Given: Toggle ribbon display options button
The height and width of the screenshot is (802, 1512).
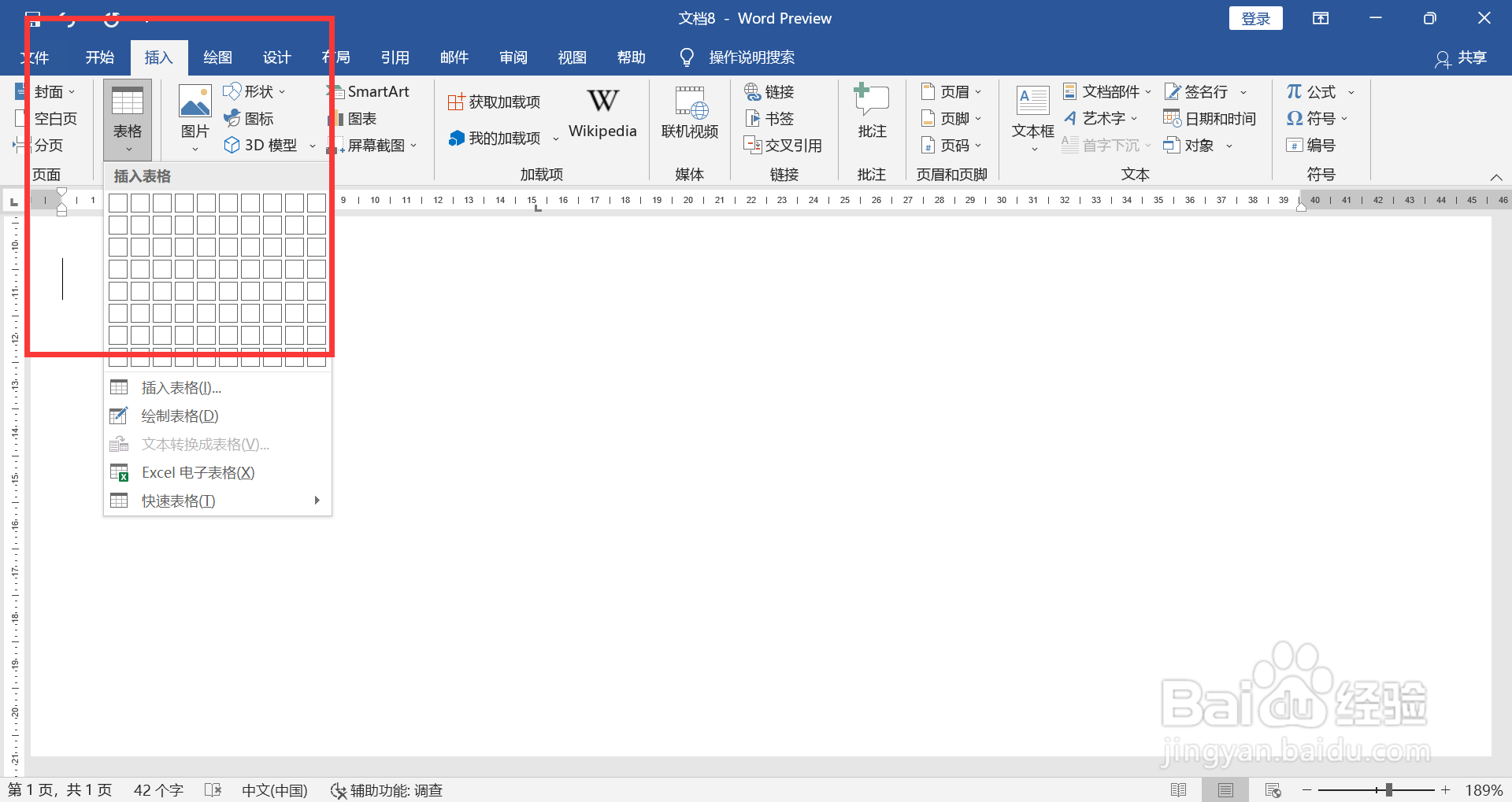Looking at the screenshot, I should click(x=1321, y=18).
